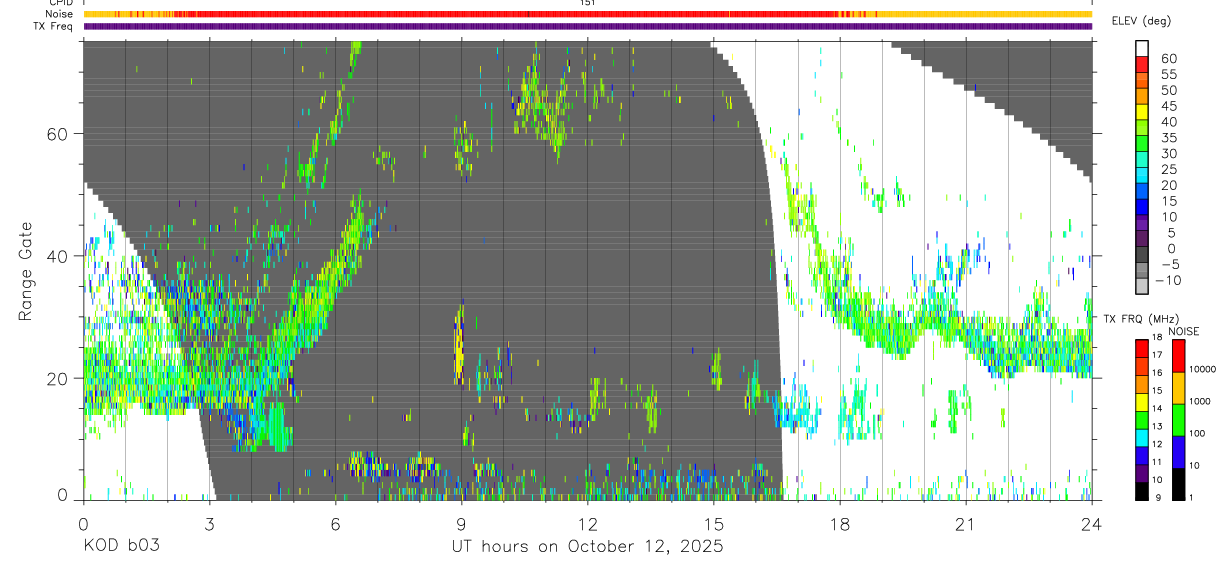Viewport: 1228px width, 567px height.
Task: Click the purple TX Freq status bar
Action: point(588,26)
